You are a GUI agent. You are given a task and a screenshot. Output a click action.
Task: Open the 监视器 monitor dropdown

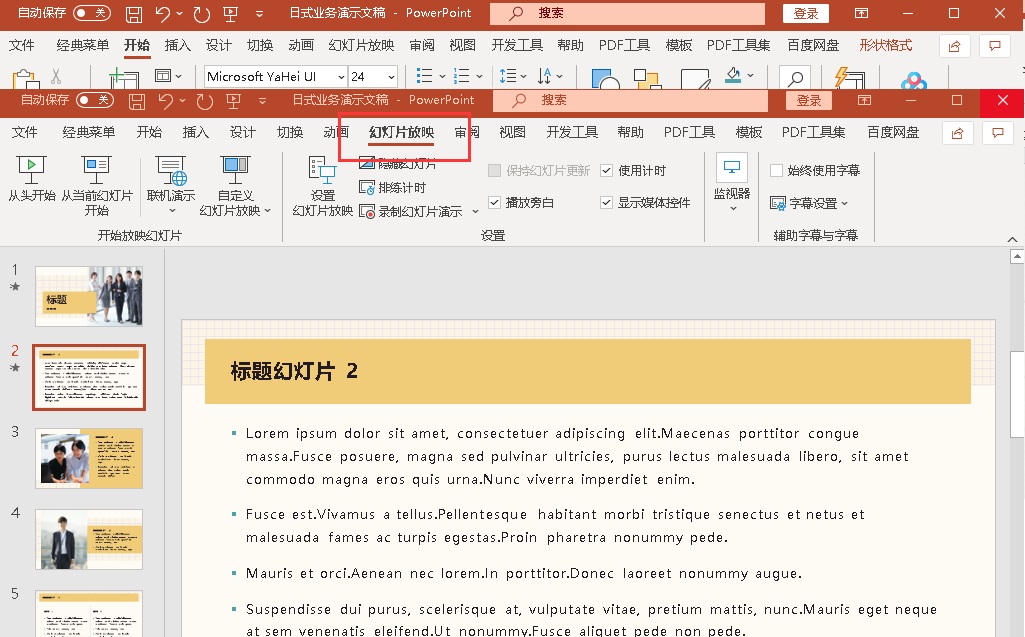pos(731,182)
